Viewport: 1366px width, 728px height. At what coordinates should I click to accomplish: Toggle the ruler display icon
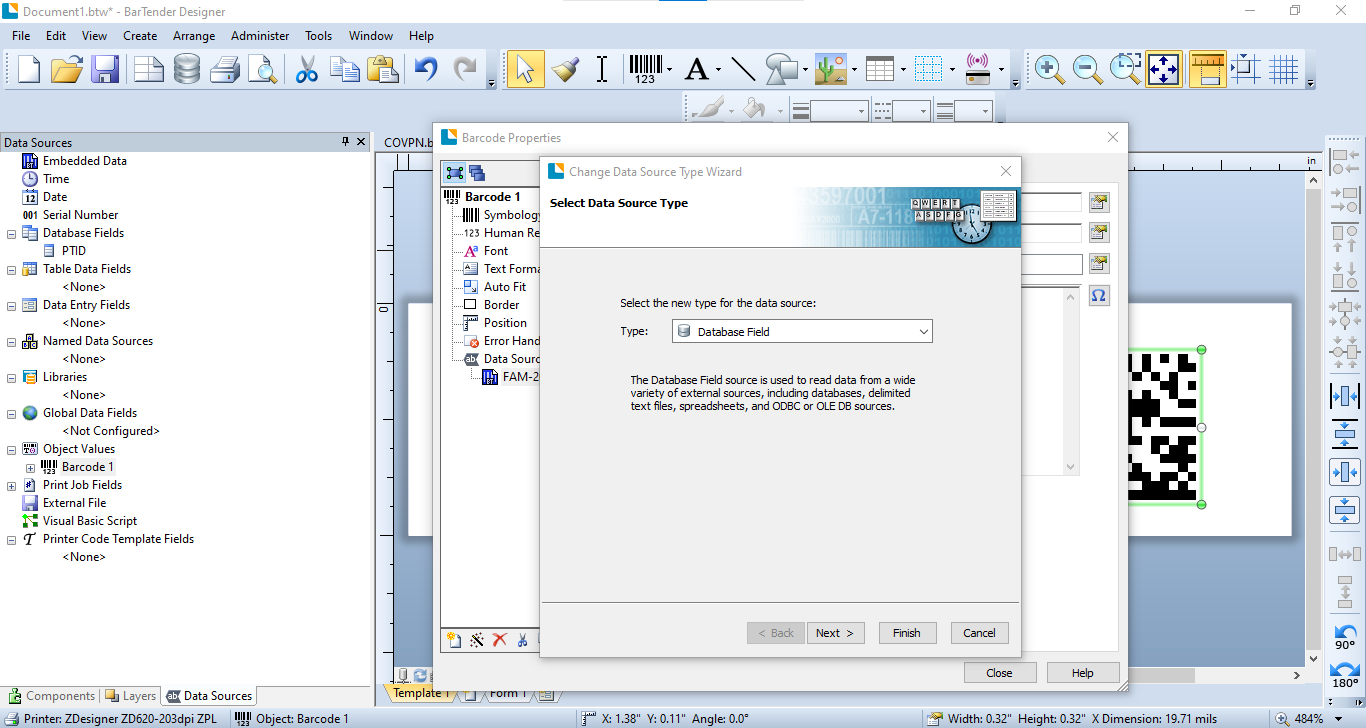pyautogui.click(x=1207, y=69)
